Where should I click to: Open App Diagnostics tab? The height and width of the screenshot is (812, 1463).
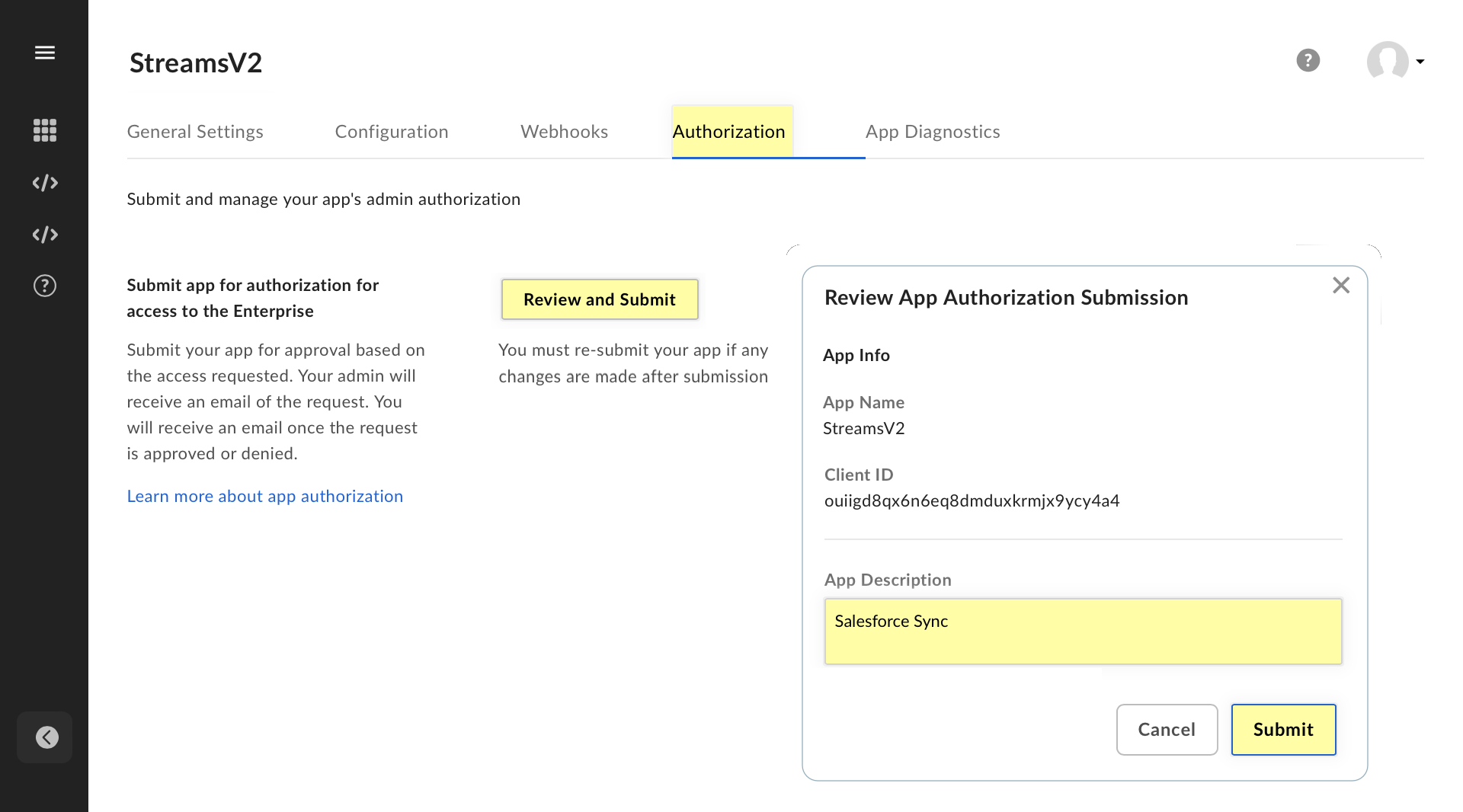pos(933,132)
